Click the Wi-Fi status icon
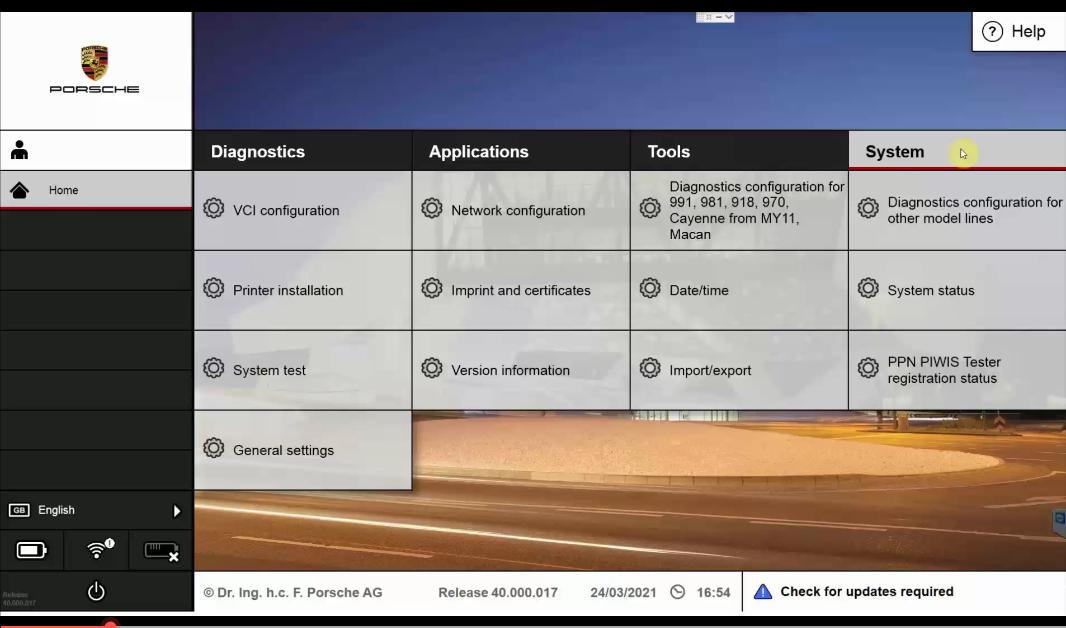 98,550
